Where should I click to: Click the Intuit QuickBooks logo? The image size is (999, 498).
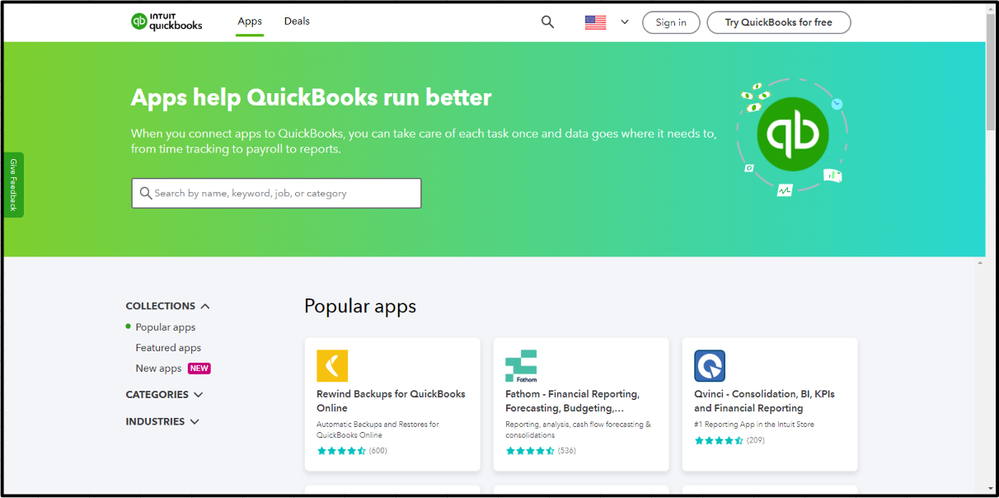pos(166,22)
